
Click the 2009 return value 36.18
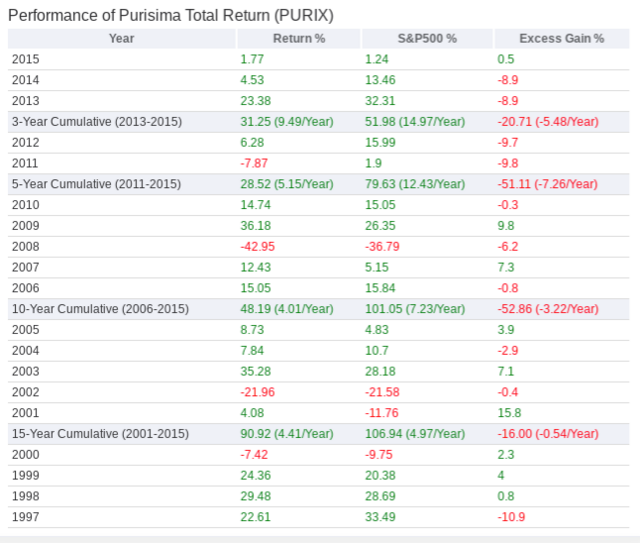click(255, 226)
